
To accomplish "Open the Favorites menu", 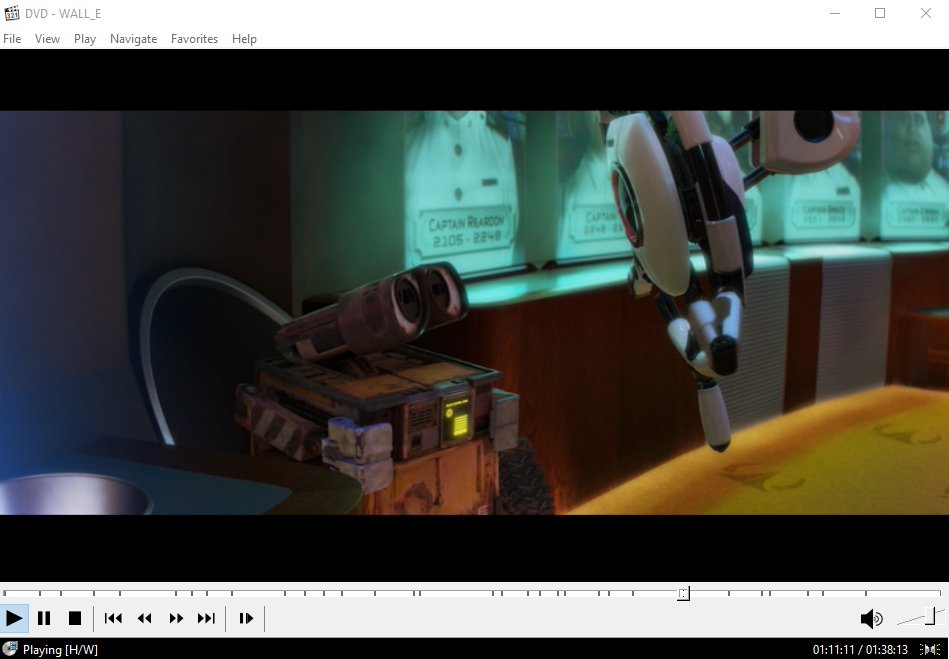I will (194, 39).
